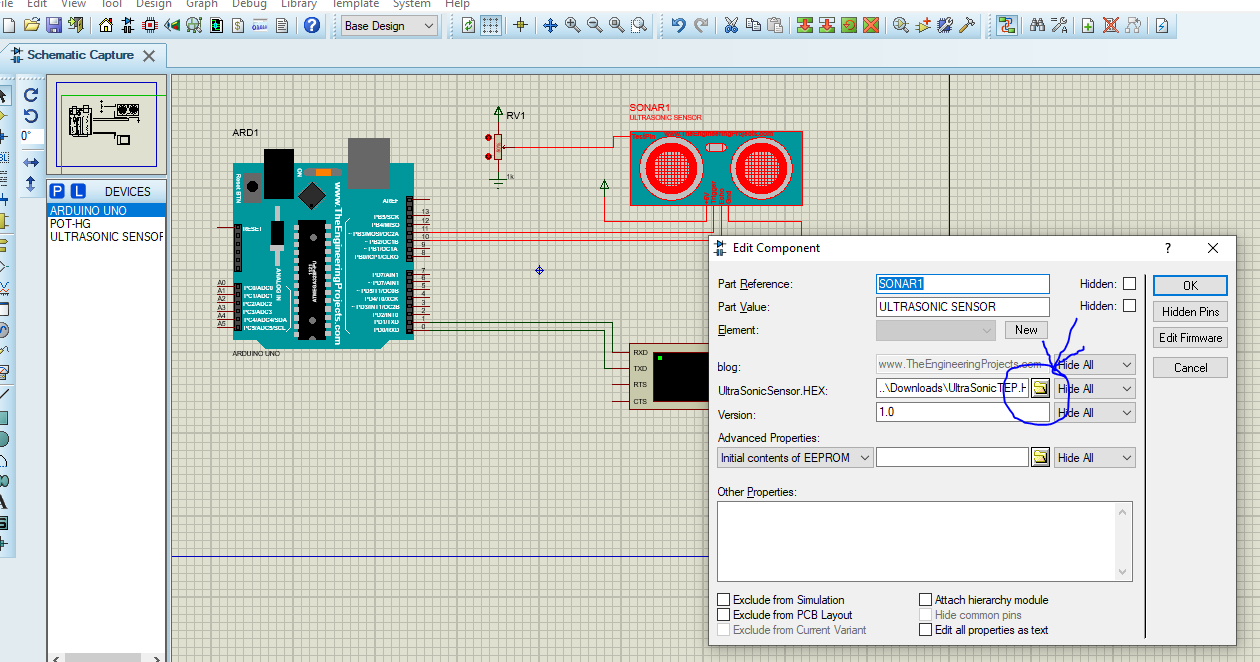Click the hammer icon in toolbar
Viewport: 1260px width, 662px height.
coord(967,25)
